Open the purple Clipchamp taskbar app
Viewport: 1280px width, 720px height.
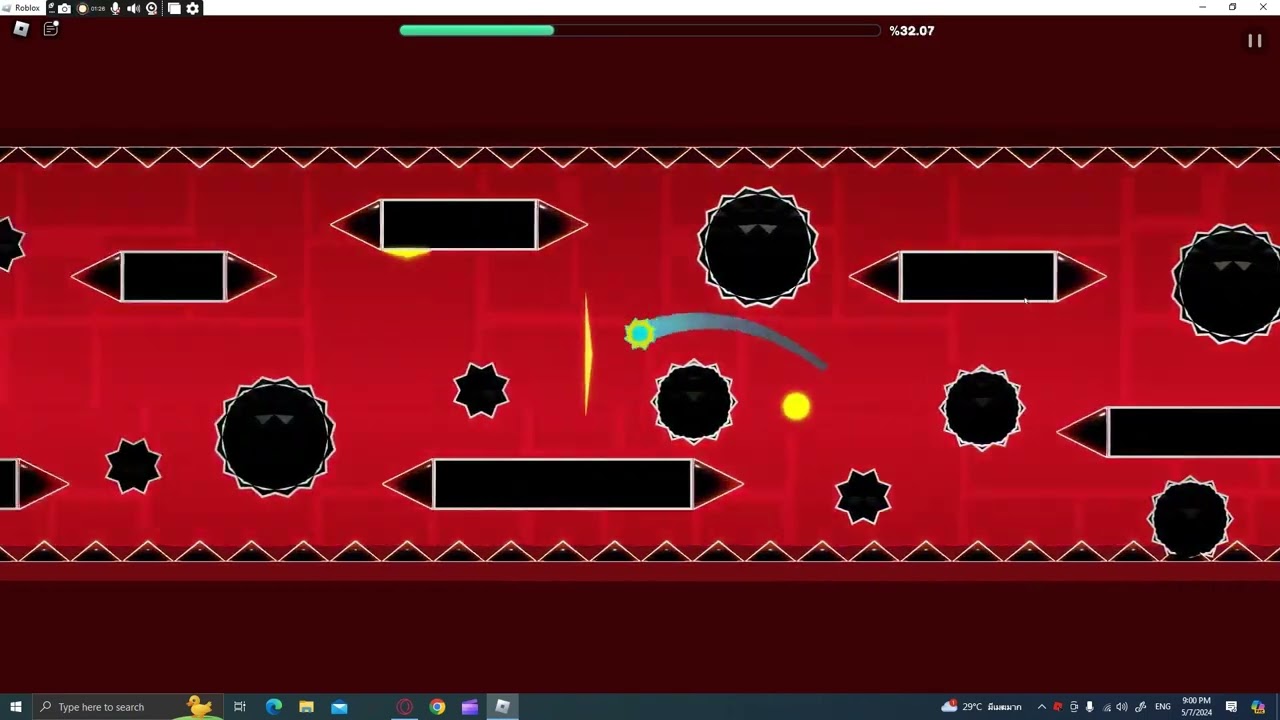pos(470,707)
